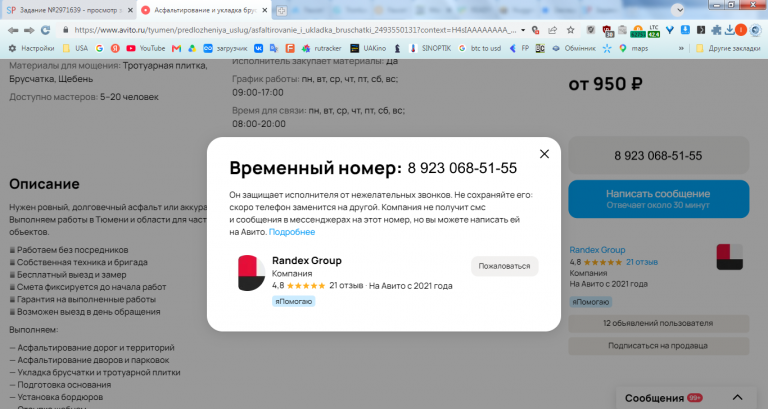Open a new browser tab
Screen dimensions: 768x409
click(x=281, y=10)
